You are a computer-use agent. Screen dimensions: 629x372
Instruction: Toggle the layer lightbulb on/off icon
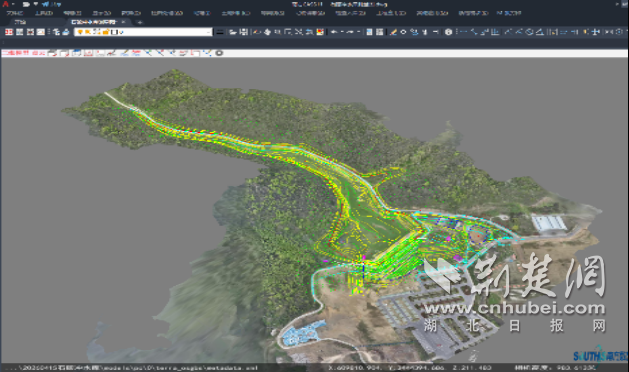click(x=80, y=32)
